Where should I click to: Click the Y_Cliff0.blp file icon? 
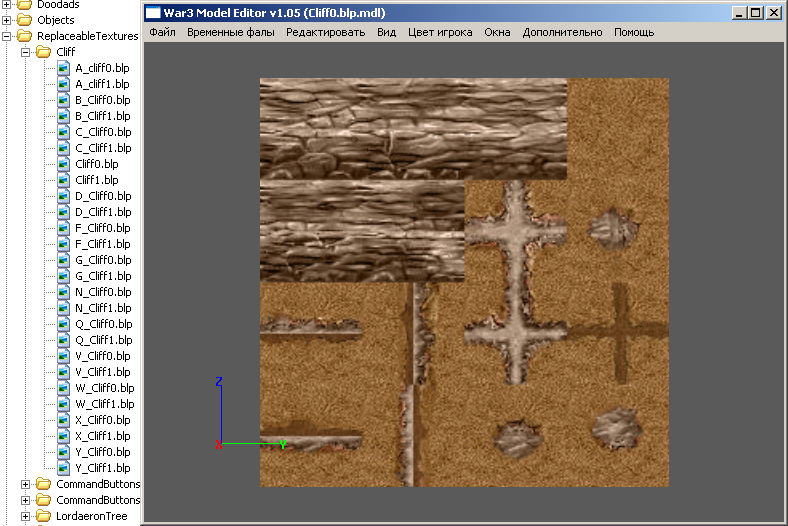click(63, 452)
